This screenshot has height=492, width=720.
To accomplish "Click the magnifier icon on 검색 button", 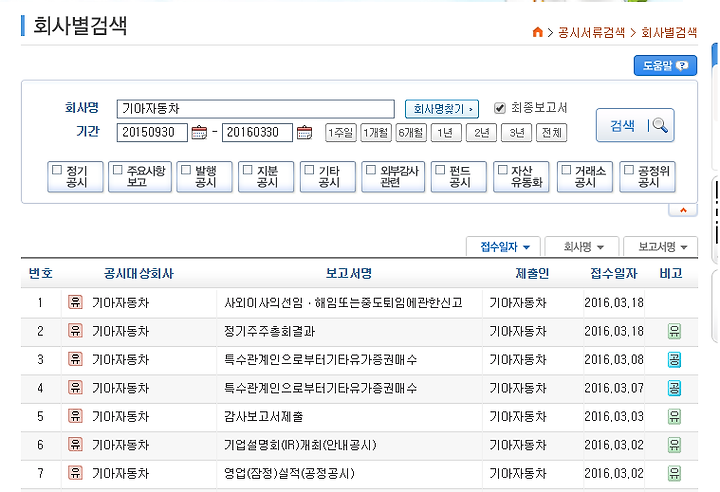I will (x=660, y=125).
